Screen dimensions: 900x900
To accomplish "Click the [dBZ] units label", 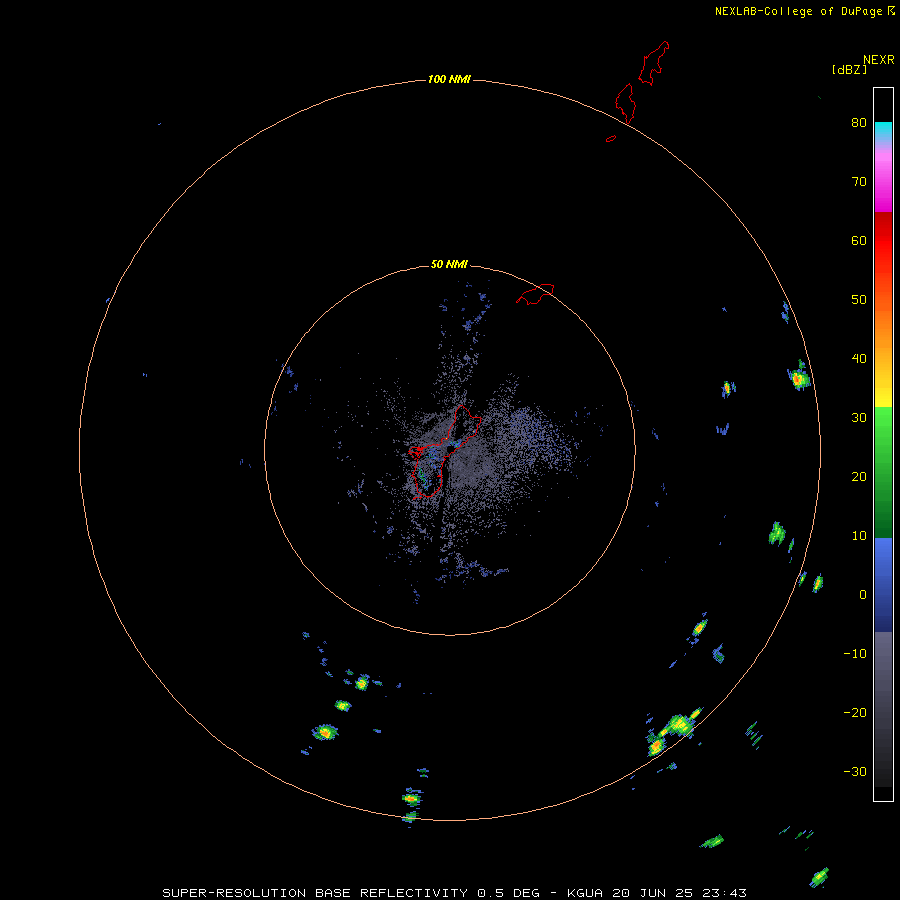I will 849,69.
